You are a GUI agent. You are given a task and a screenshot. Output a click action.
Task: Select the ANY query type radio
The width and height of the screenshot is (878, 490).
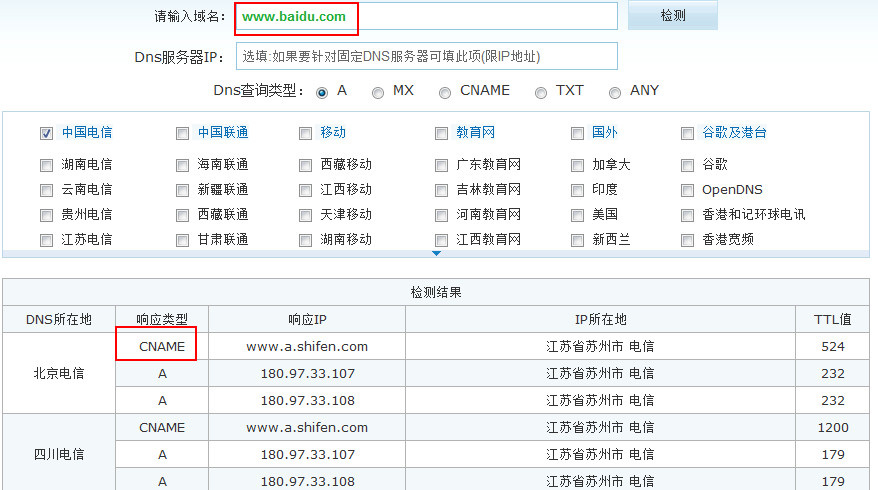pyautogui.click(x=615, y=93)
